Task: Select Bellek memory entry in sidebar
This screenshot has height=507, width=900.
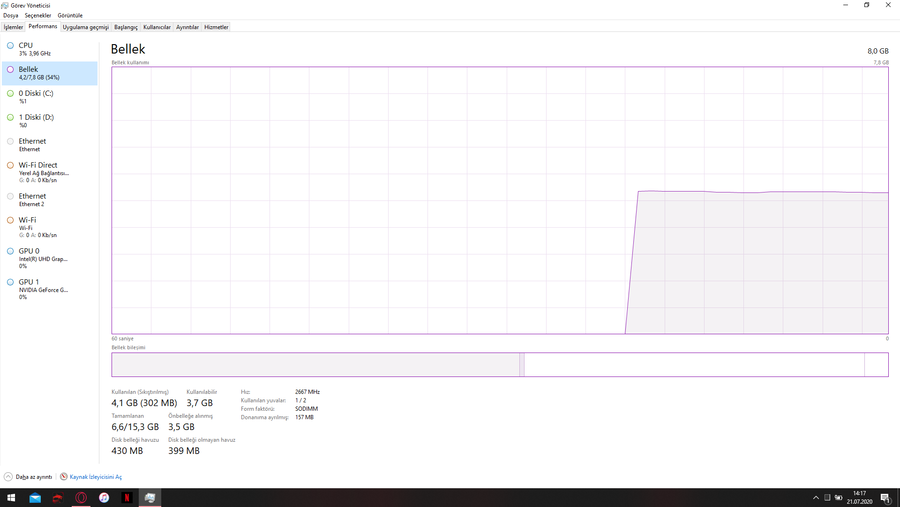Action: pos(49,73)
